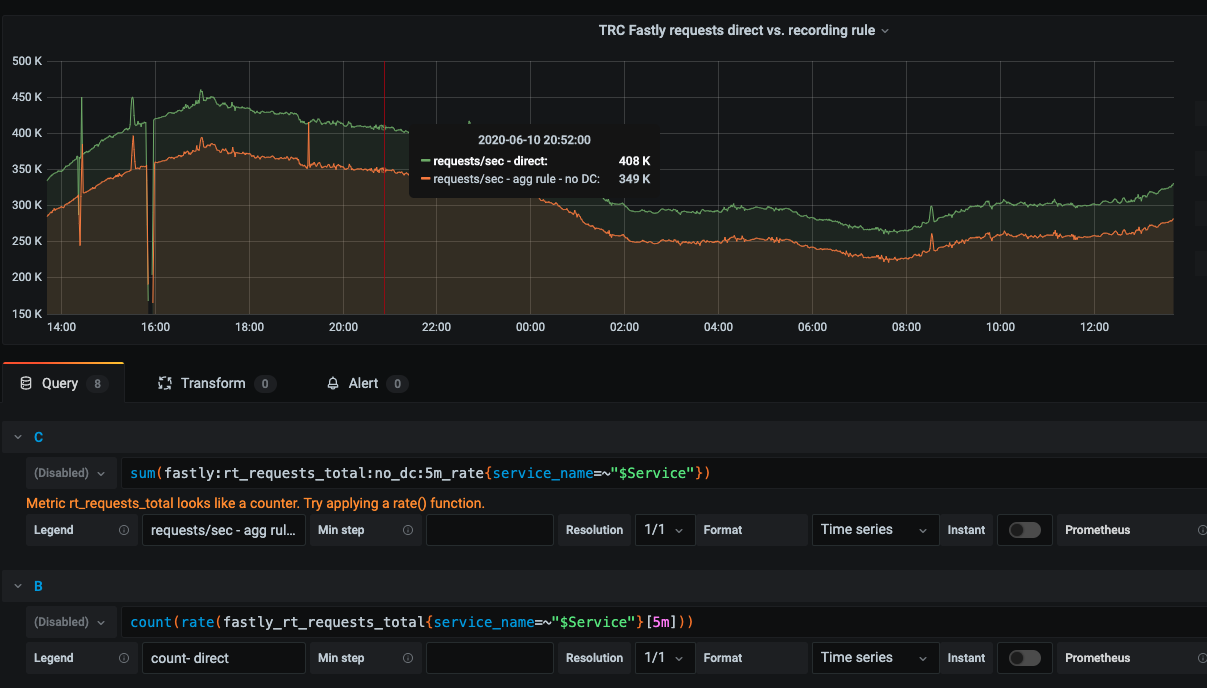Open the Resolution 1/1 dropdown in query C

[x=665, y=530]
